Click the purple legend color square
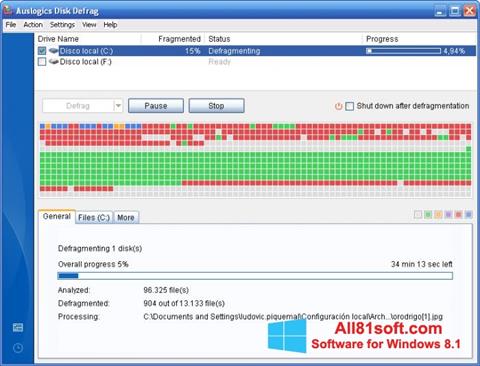 click(448, 215)
